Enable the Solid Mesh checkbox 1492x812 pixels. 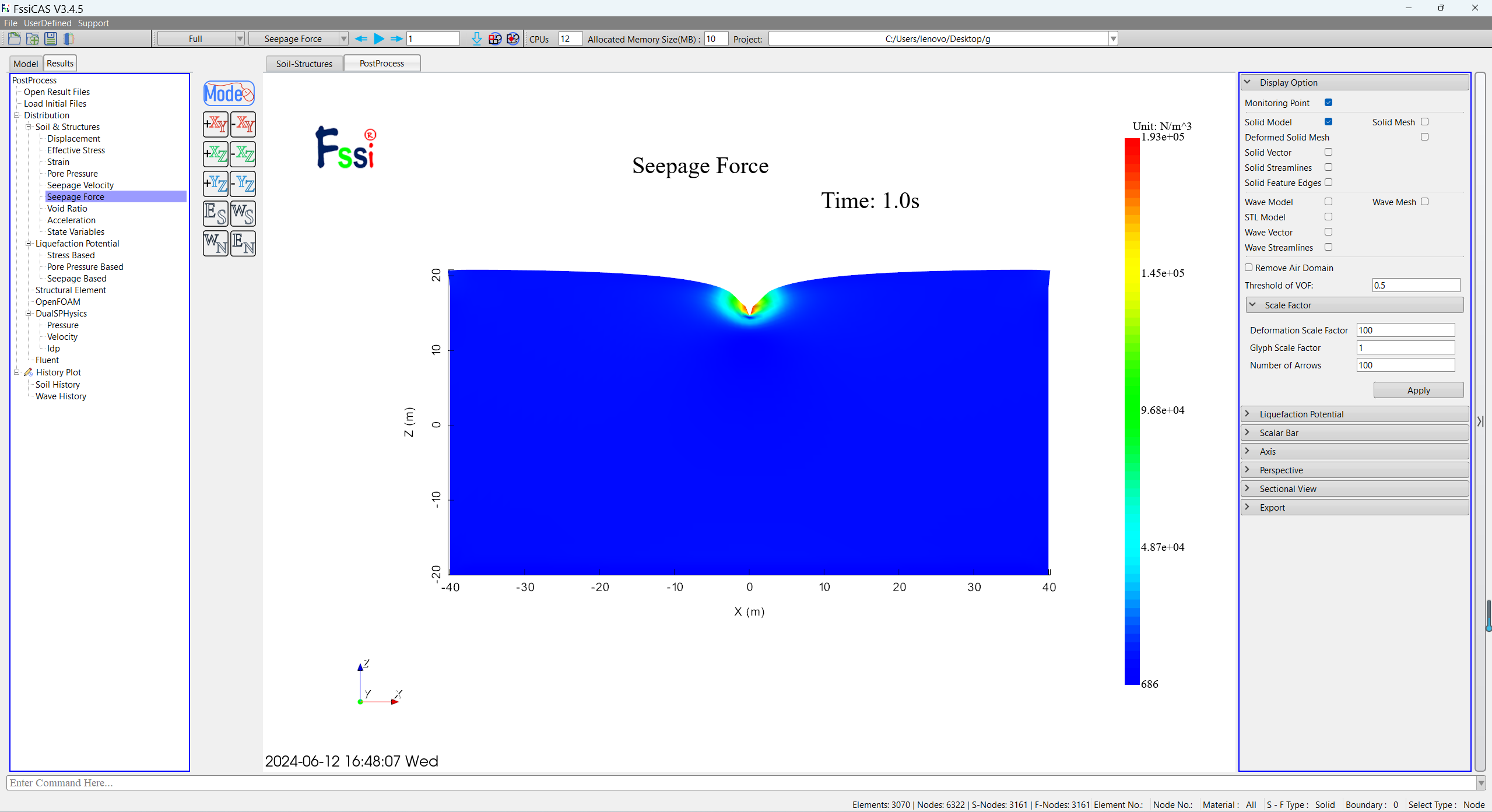point(1424,122)
